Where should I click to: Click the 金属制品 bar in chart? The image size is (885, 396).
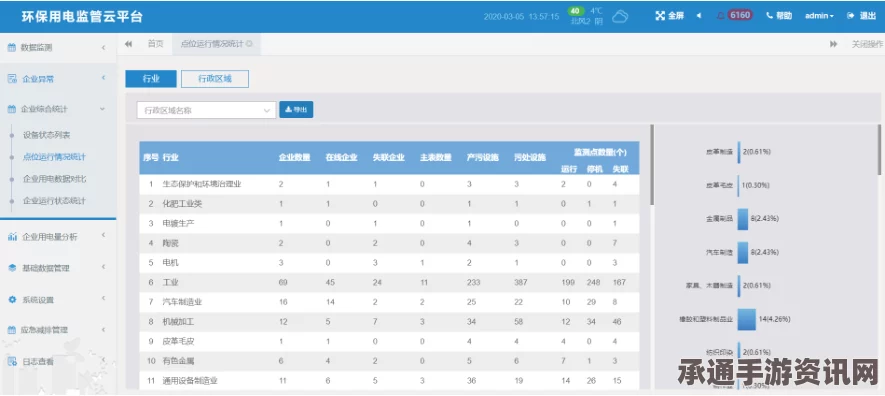743,219
